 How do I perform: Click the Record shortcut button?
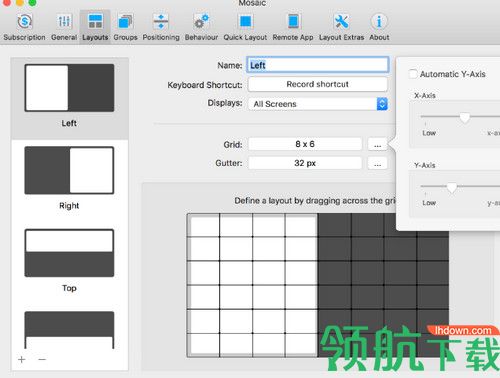pos(318,84)
